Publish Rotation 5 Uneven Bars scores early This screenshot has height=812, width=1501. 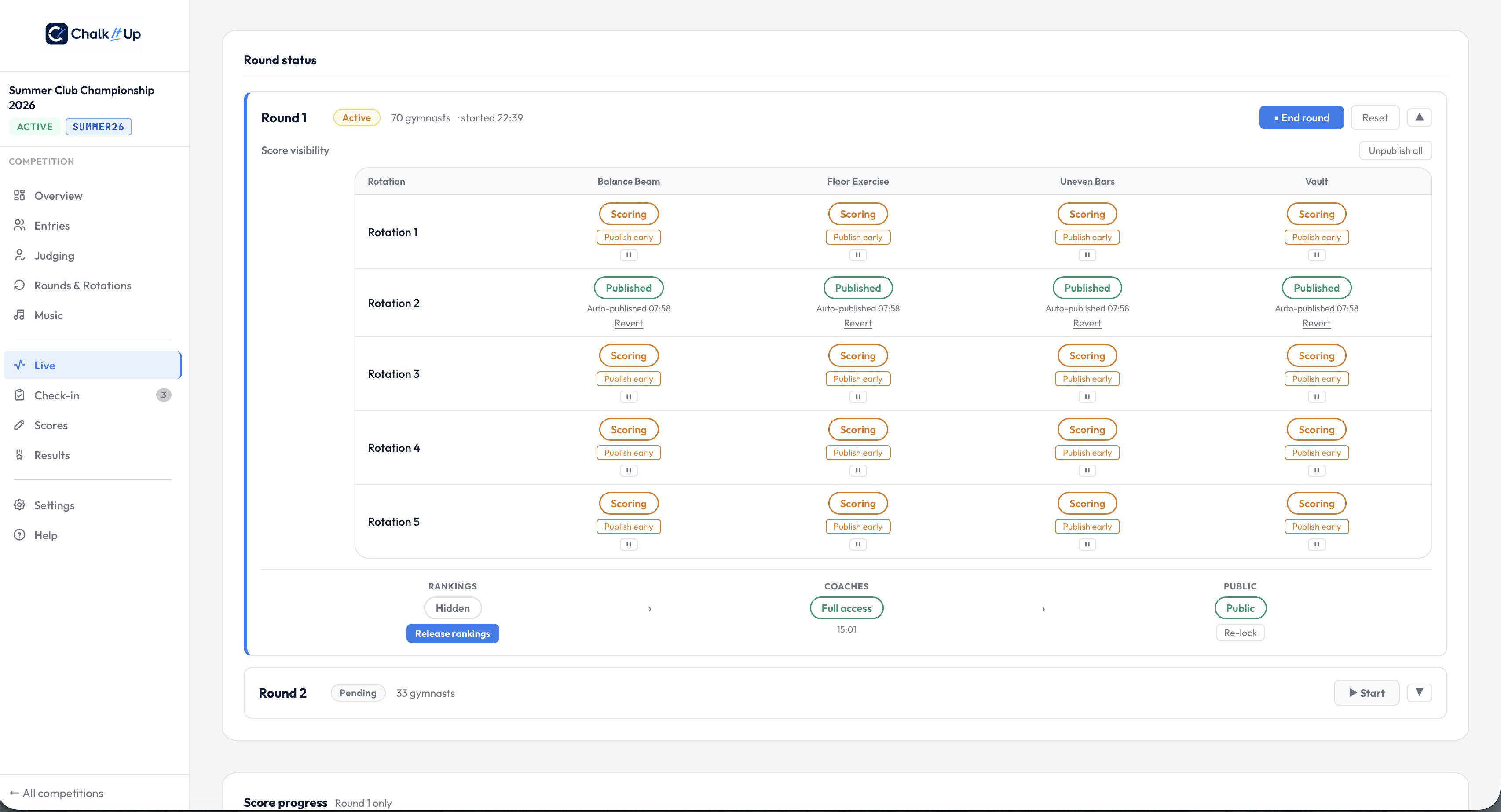pos(1087,527)
